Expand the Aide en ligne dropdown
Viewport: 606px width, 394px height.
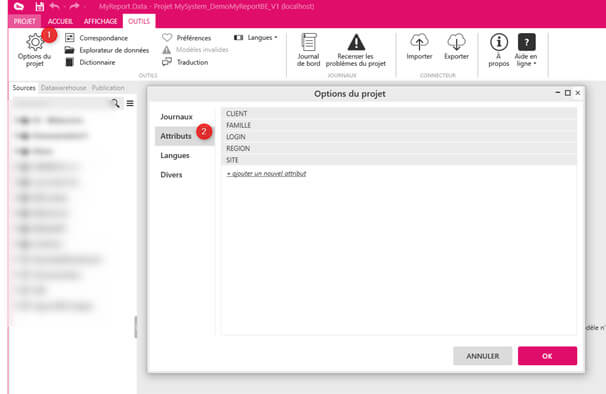click(526, 50)
